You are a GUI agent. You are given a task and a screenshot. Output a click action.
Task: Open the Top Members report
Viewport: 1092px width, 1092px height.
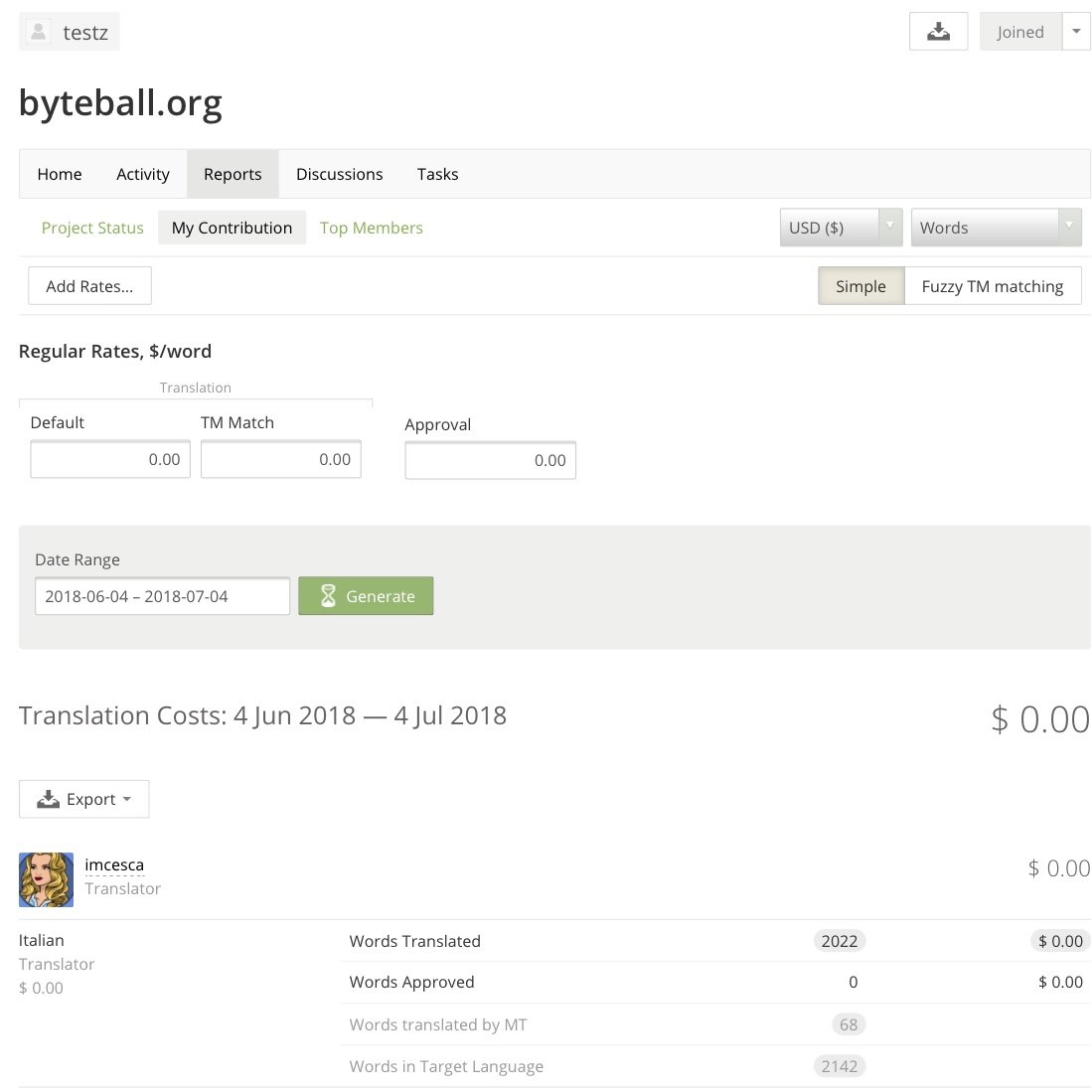pyautogui.click(x=371, y=228)
